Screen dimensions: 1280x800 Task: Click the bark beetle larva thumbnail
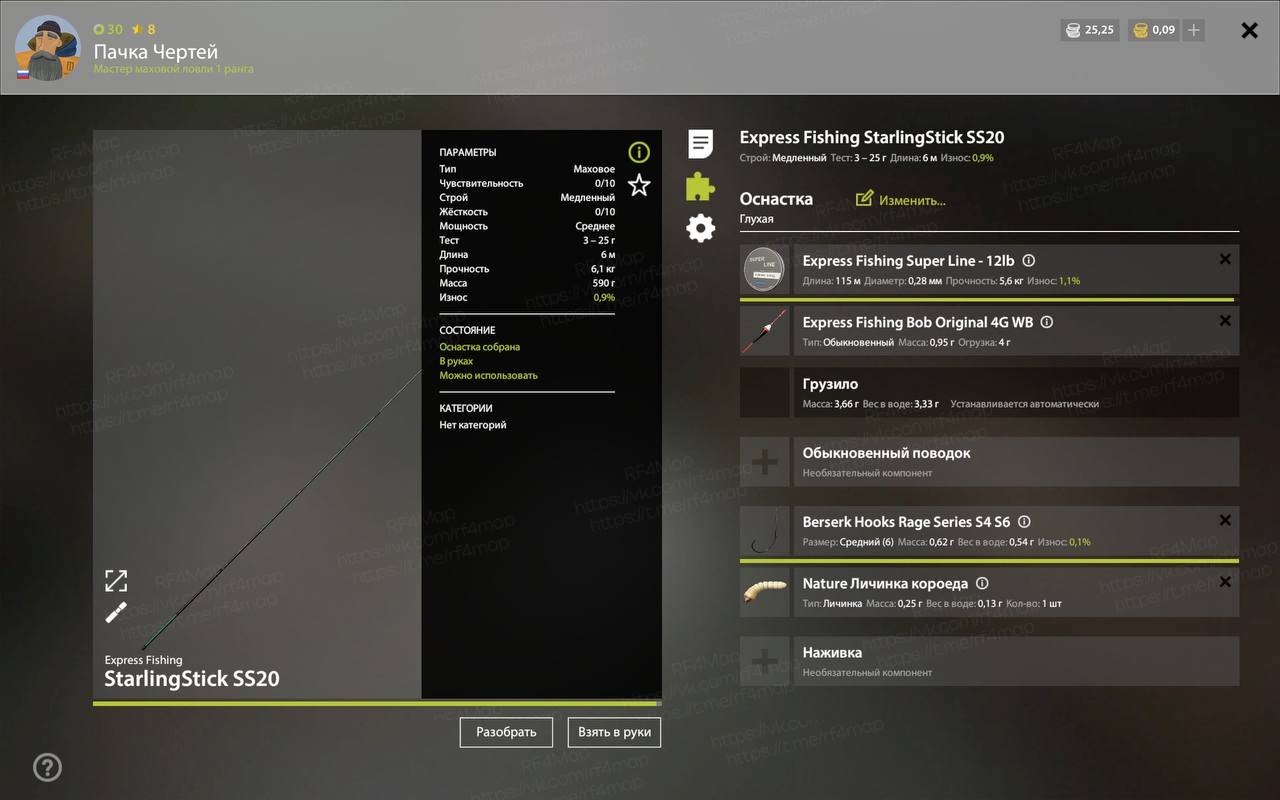click(x=765, y=592)
